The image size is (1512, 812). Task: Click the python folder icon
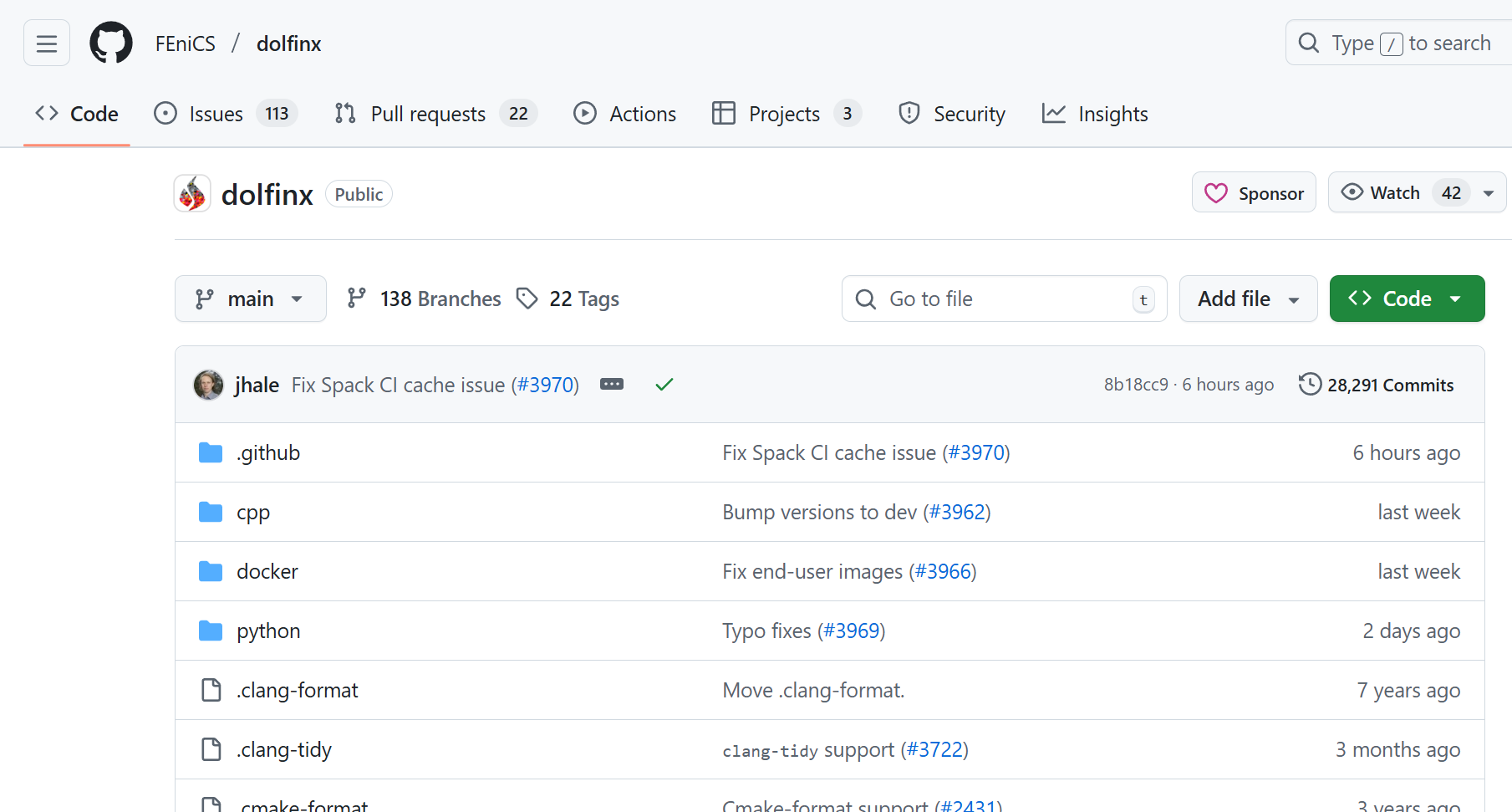(x=211, y=631)
